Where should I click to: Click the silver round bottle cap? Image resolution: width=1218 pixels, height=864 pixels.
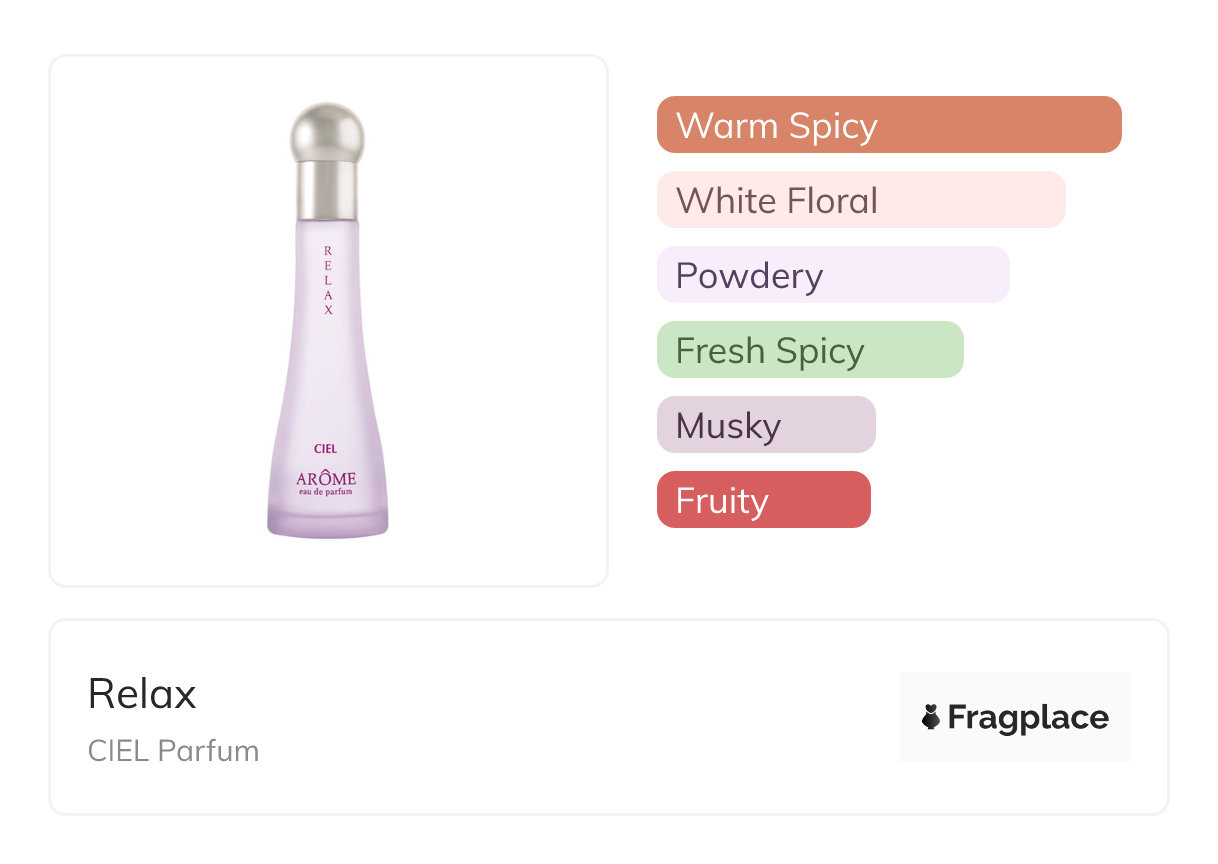click(327, 132)
